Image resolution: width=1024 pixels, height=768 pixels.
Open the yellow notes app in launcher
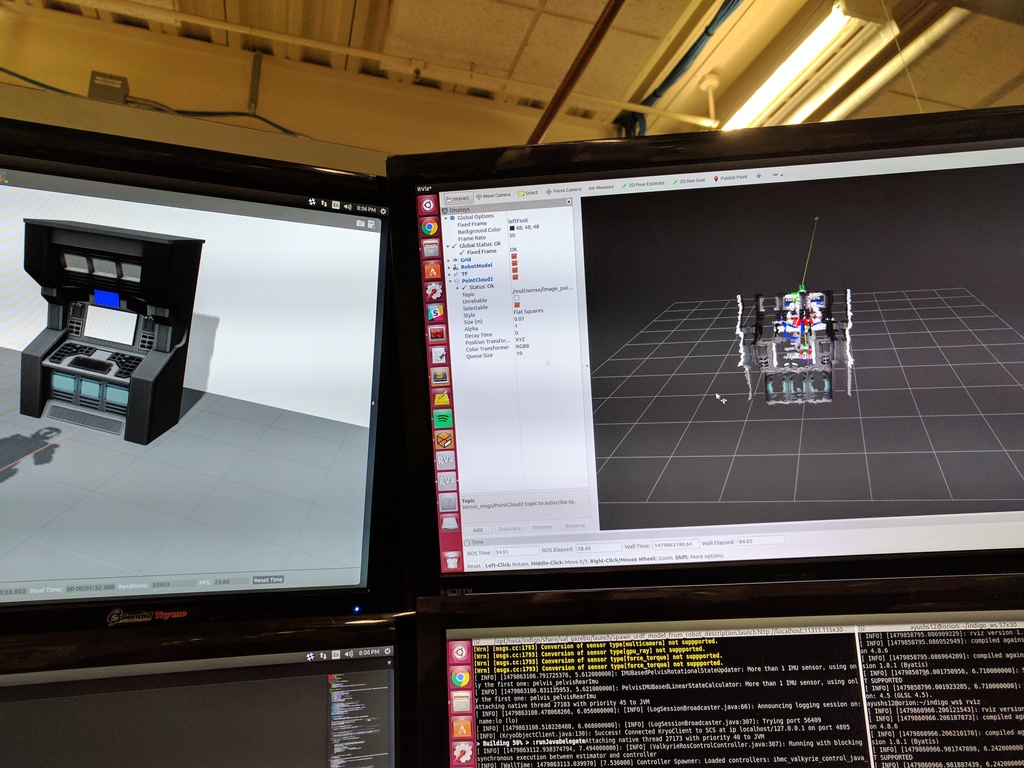(441, 398)
